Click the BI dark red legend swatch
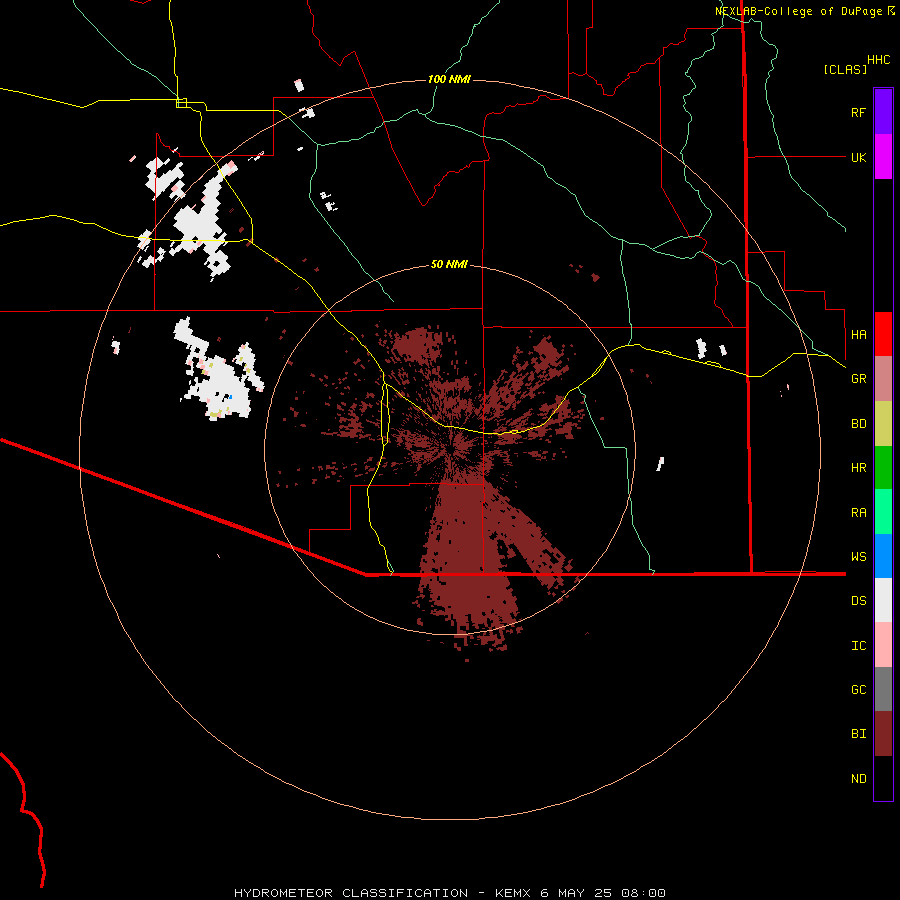The image size is (900, 900). point(883,734)
